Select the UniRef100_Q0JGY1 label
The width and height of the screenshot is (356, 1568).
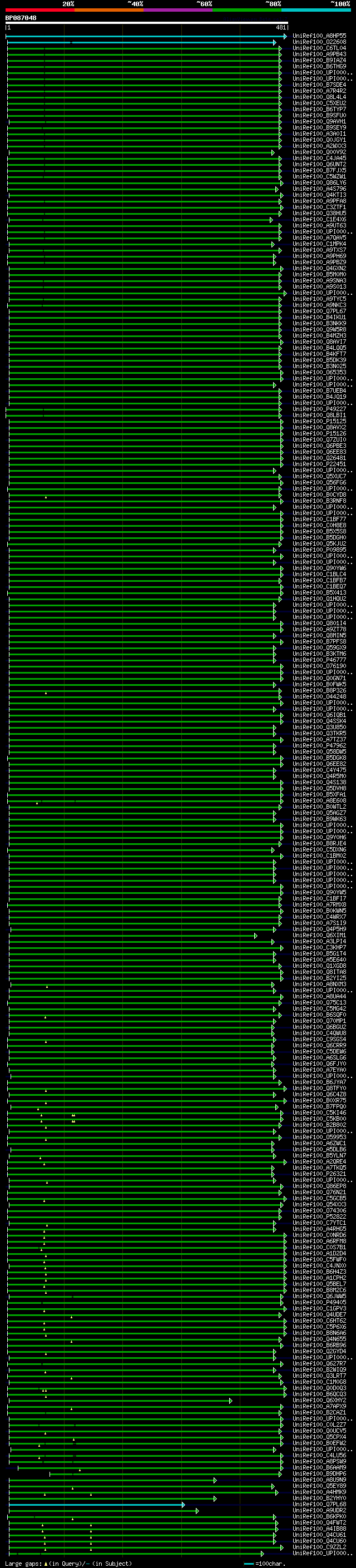click(319, 140)
